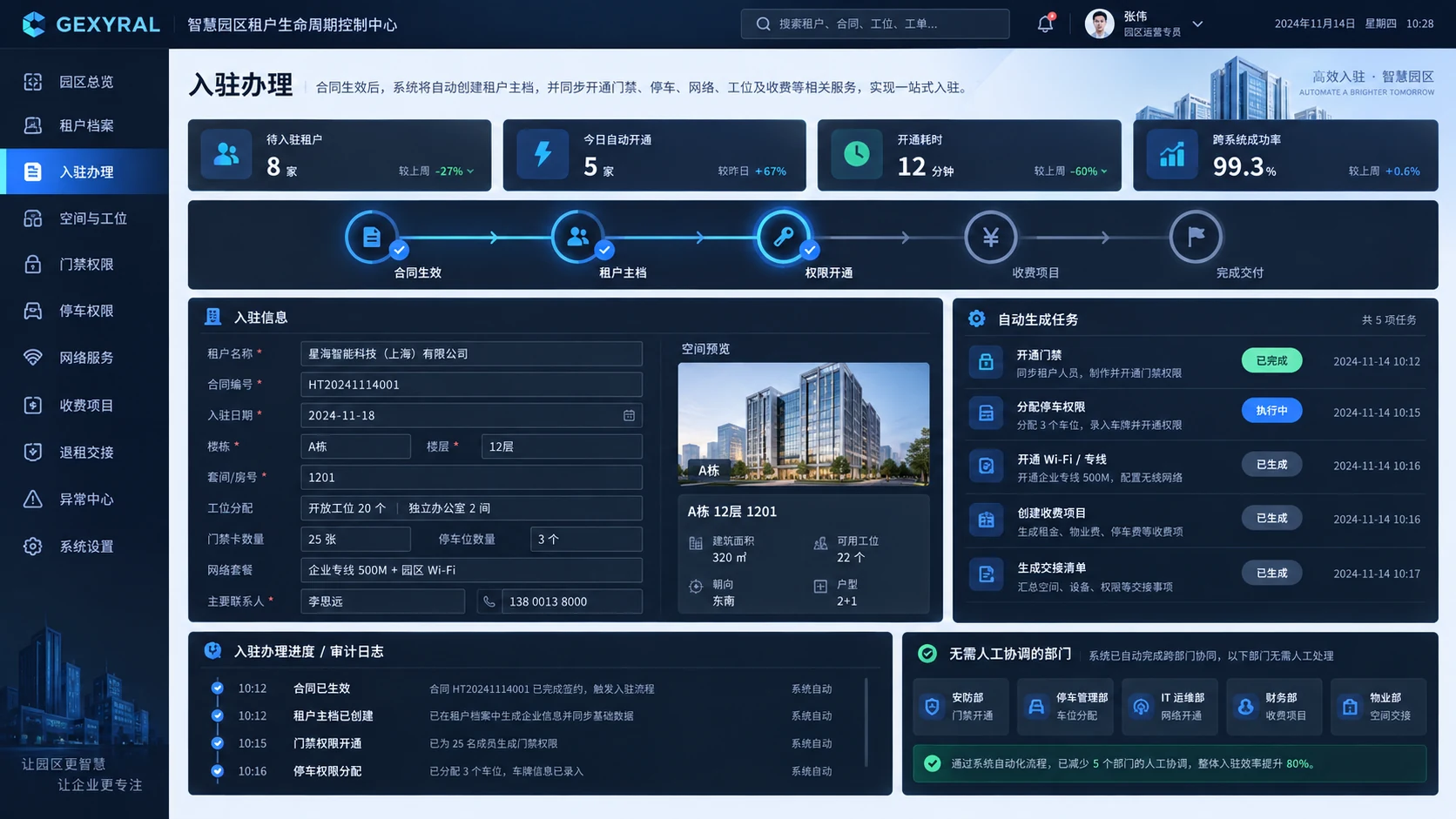The width and height of the screenshot is (1456, 819).
Task: Click the 执行中 status for 分配停车权限
Action: pyautogui.click(x=1271, y=410)
